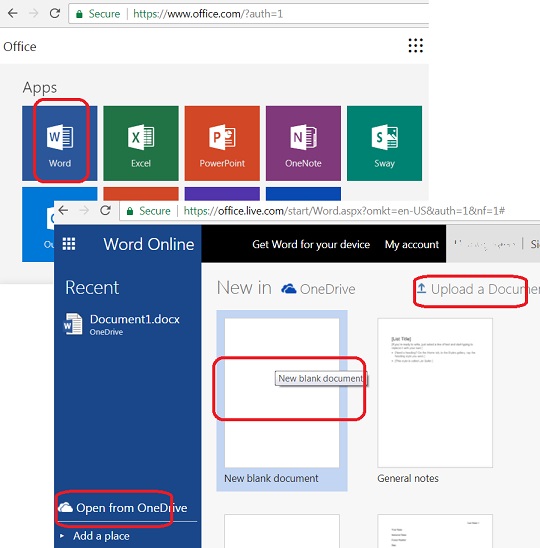Click the Word Online title

point(149,244)
